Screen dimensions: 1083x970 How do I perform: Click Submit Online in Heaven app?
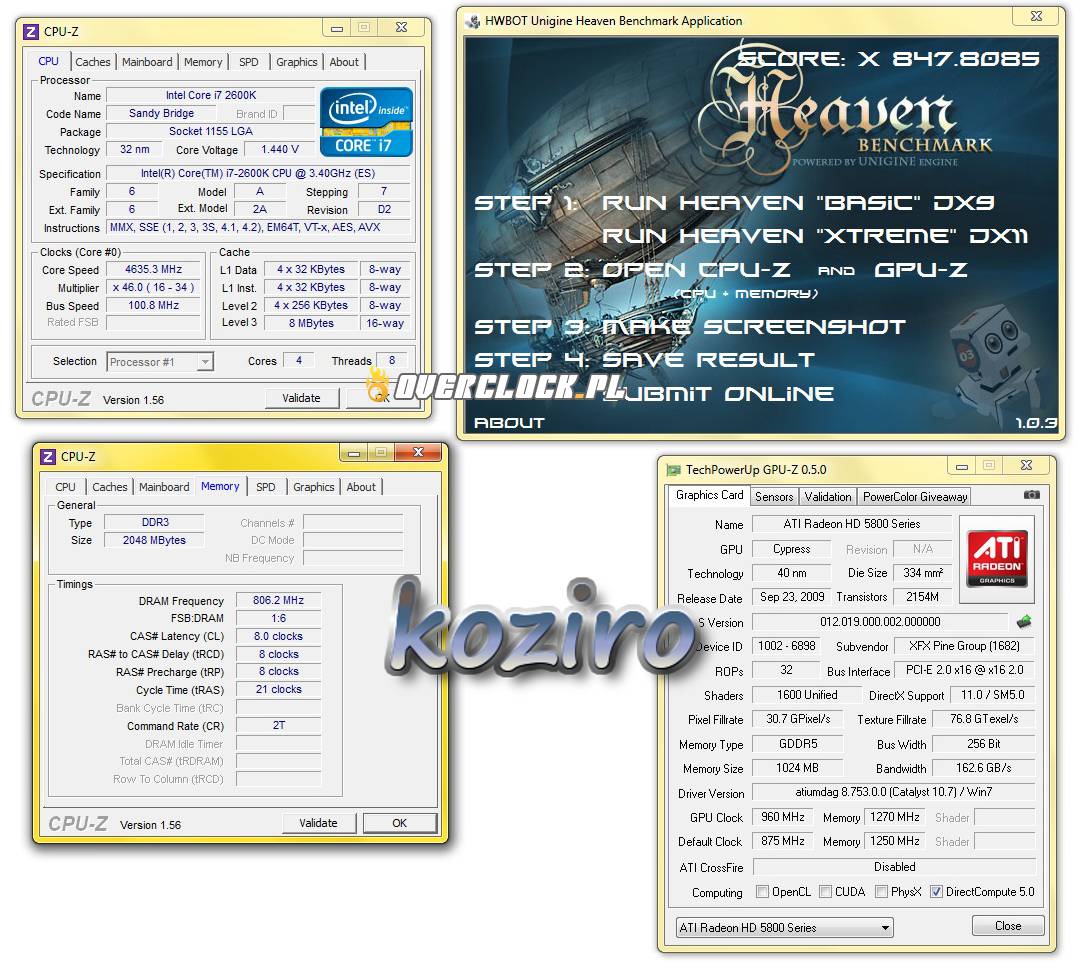coord(718,394)
